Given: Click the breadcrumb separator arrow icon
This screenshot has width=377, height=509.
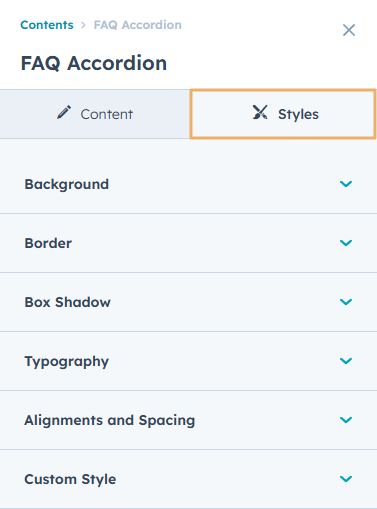Looking at the screenshot, I should click(83, 25).
